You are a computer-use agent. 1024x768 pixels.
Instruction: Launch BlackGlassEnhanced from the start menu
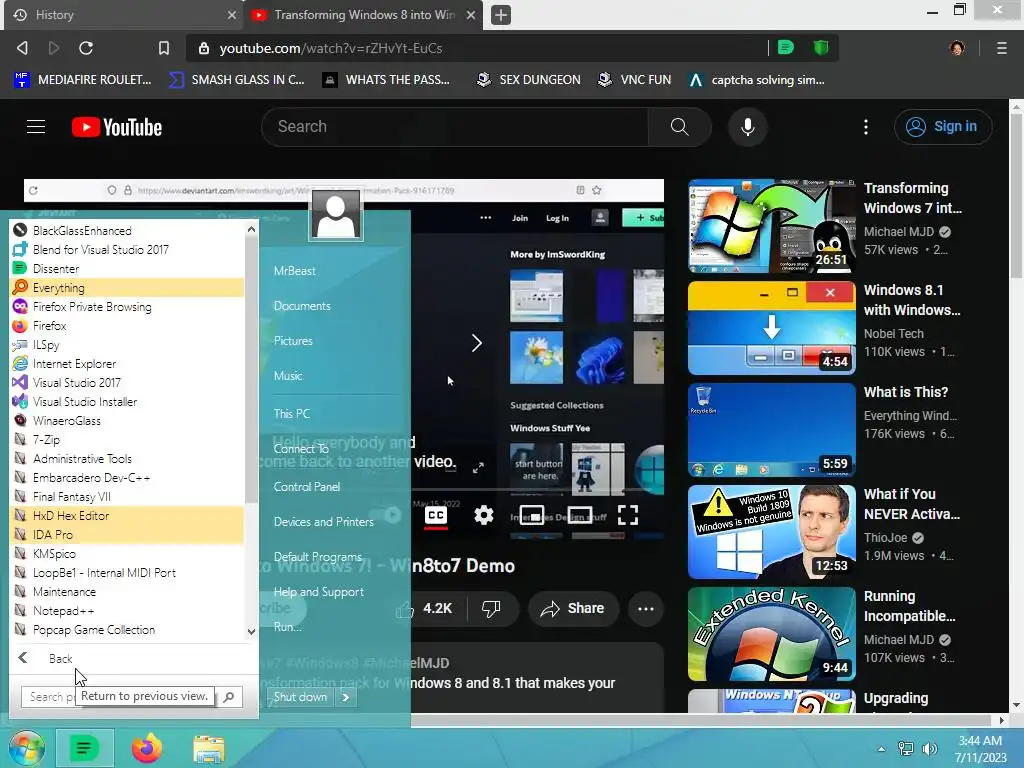pos(127,231)
